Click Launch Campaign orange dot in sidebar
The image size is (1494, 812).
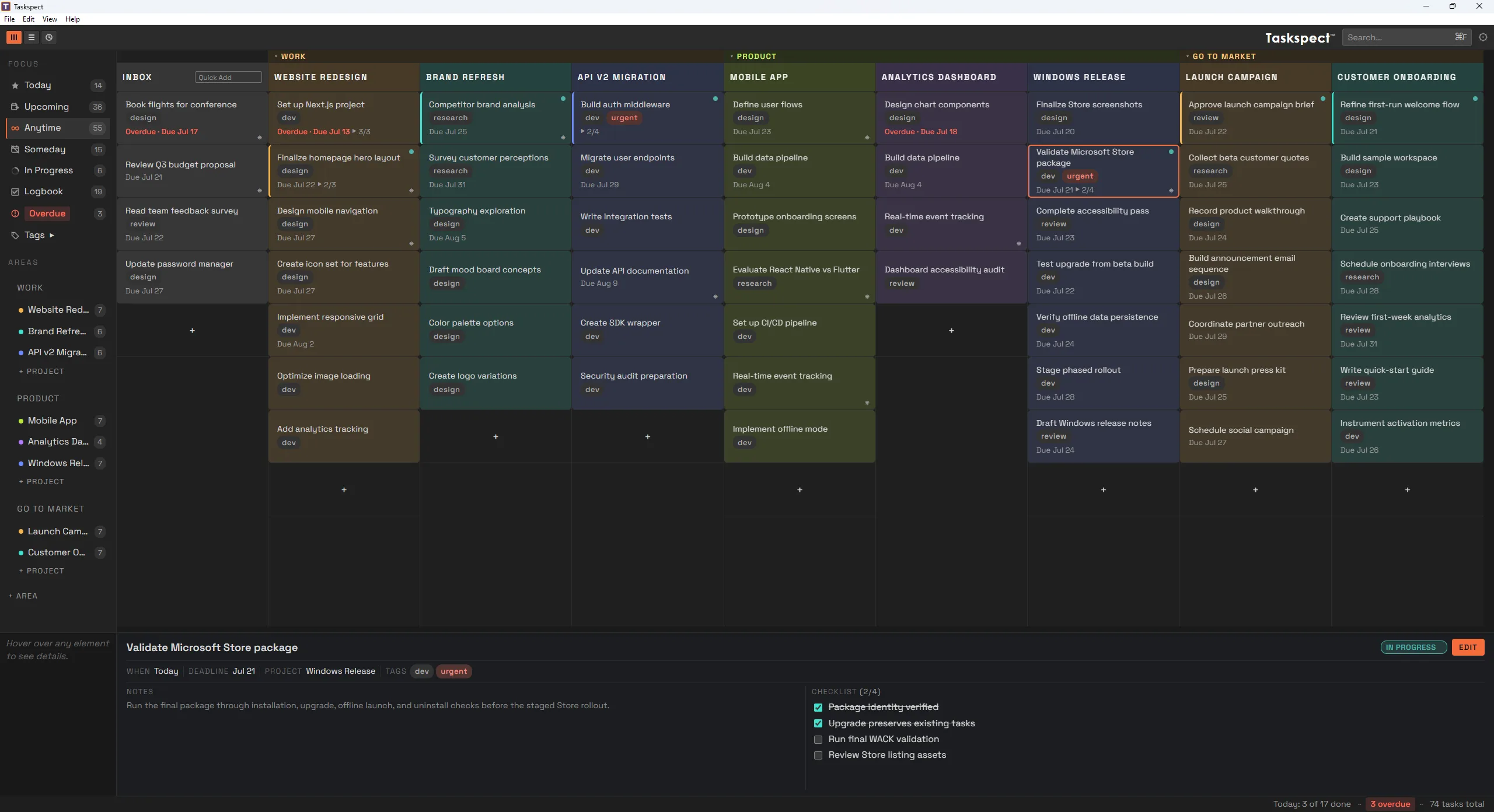(x=21, y=531)
